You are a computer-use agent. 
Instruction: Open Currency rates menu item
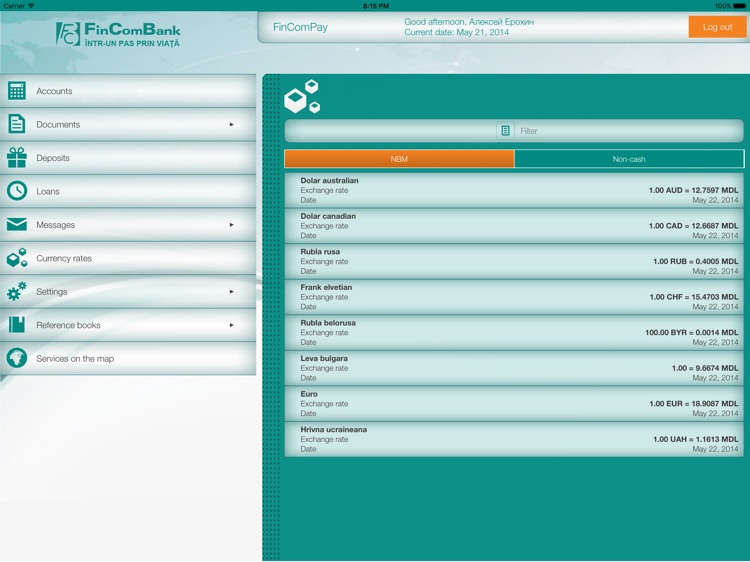[128, 258]
